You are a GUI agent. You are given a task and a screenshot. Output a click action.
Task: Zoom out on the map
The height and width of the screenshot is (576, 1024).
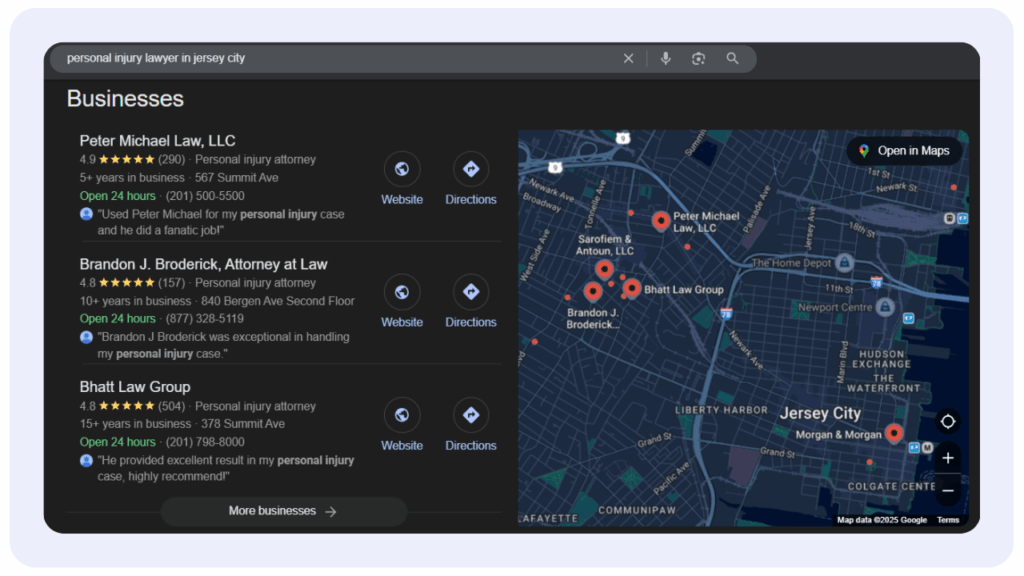(x=948, y=490)
